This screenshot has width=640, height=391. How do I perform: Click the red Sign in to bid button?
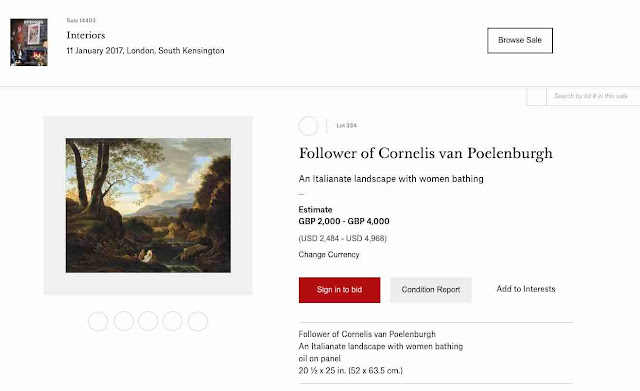(339, 290)
